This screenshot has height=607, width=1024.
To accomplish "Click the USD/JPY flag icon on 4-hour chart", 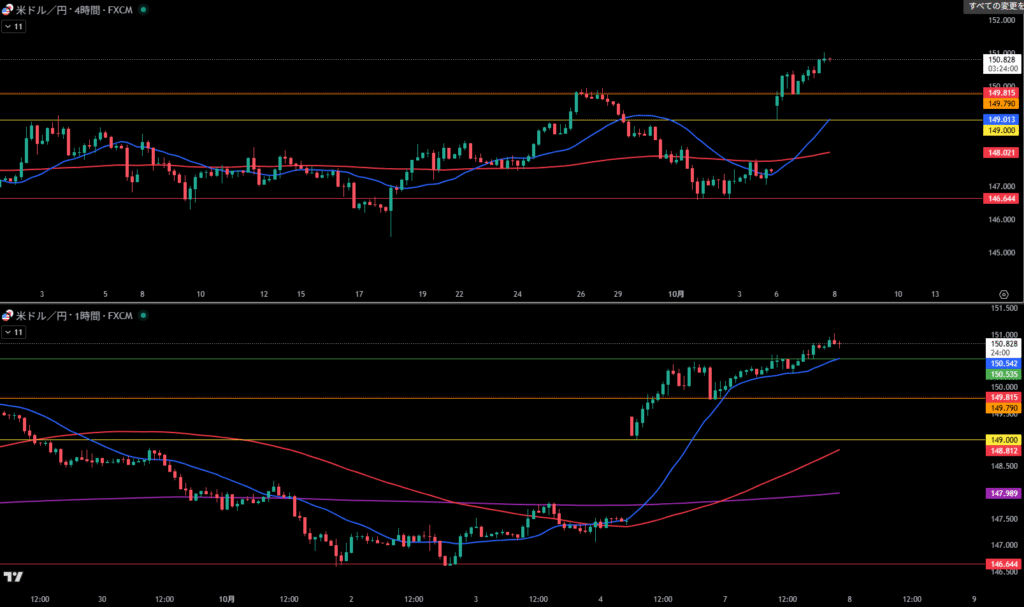I will pos(8,9).
